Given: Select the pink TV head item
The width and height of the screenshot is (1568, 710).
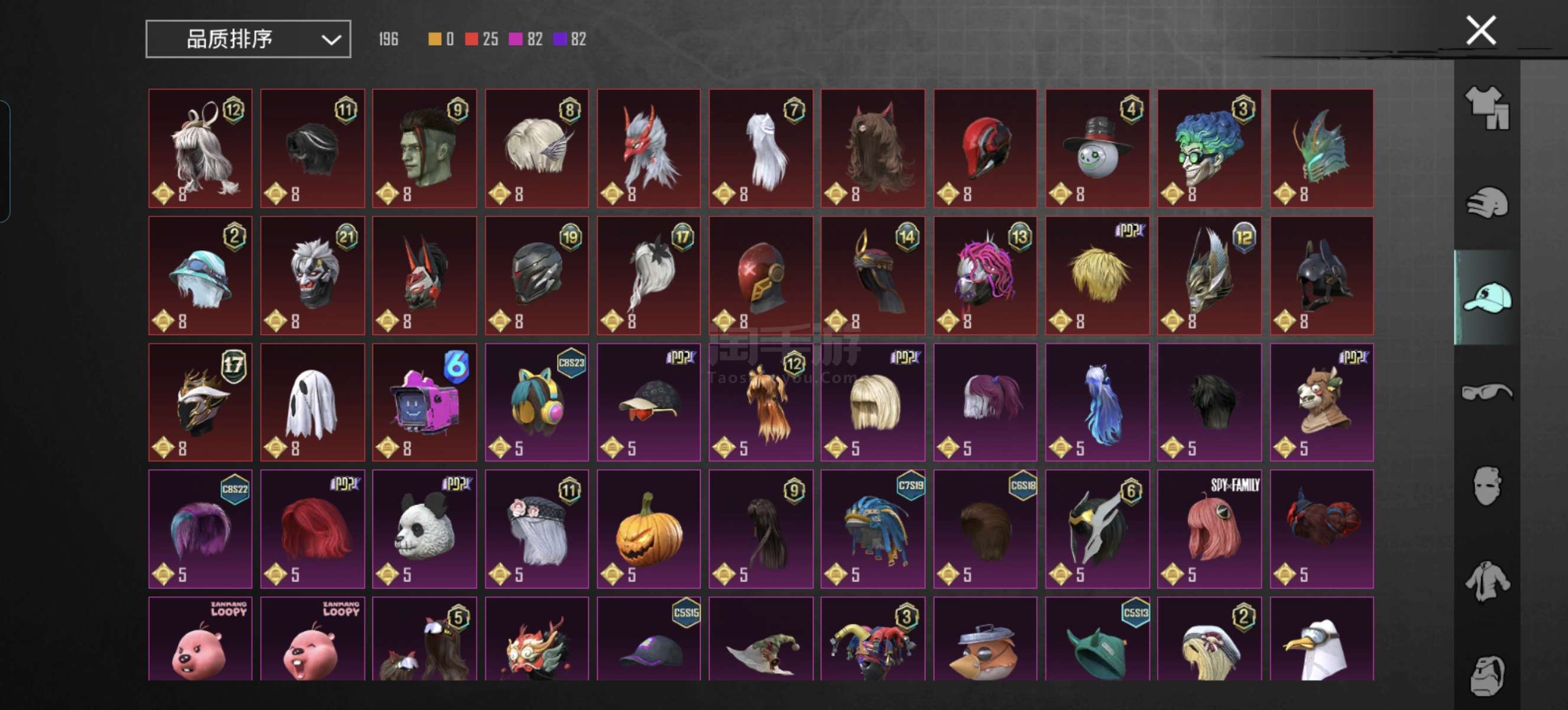Looking at the screenshot, I should pos(425,402).
